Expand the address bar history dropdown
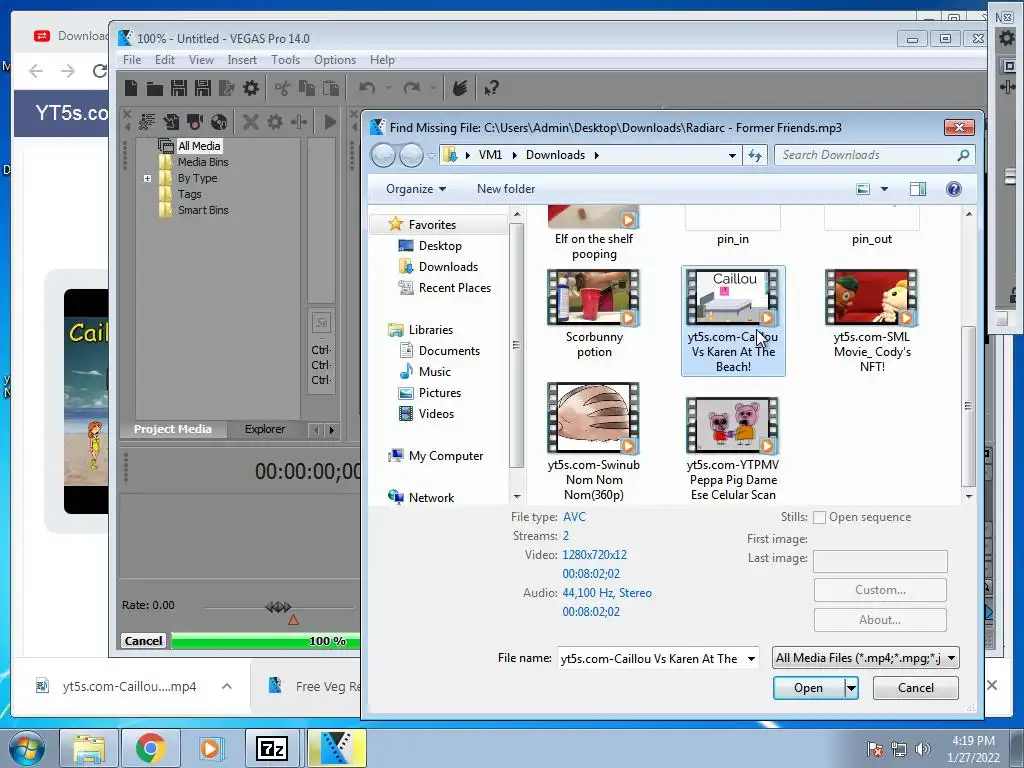Viewport: 1024px width, 768px height. pos(732,155)
